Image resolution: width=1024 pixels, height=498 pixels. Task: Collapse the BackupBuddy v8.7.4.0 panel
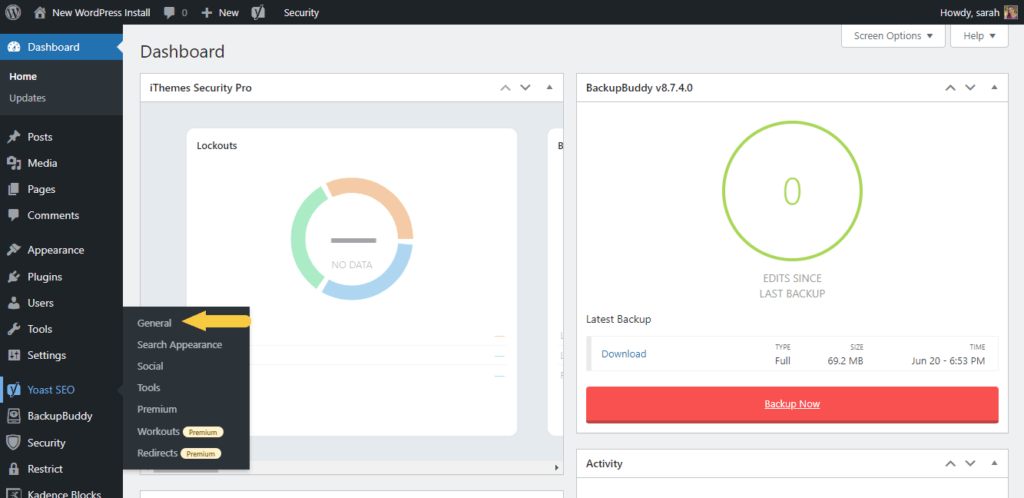click(x=995, y=87)
